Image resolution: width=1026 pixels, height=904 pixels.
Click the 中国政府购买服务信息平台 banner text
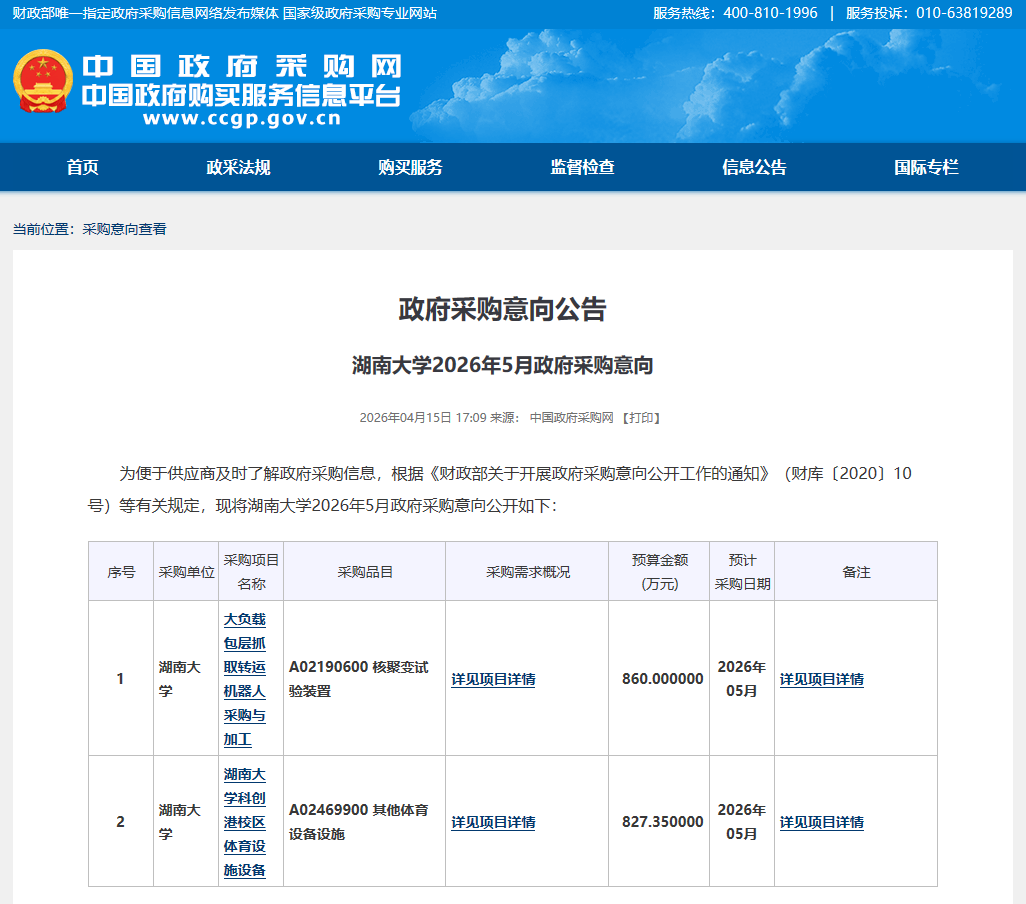tap(241, 96)
